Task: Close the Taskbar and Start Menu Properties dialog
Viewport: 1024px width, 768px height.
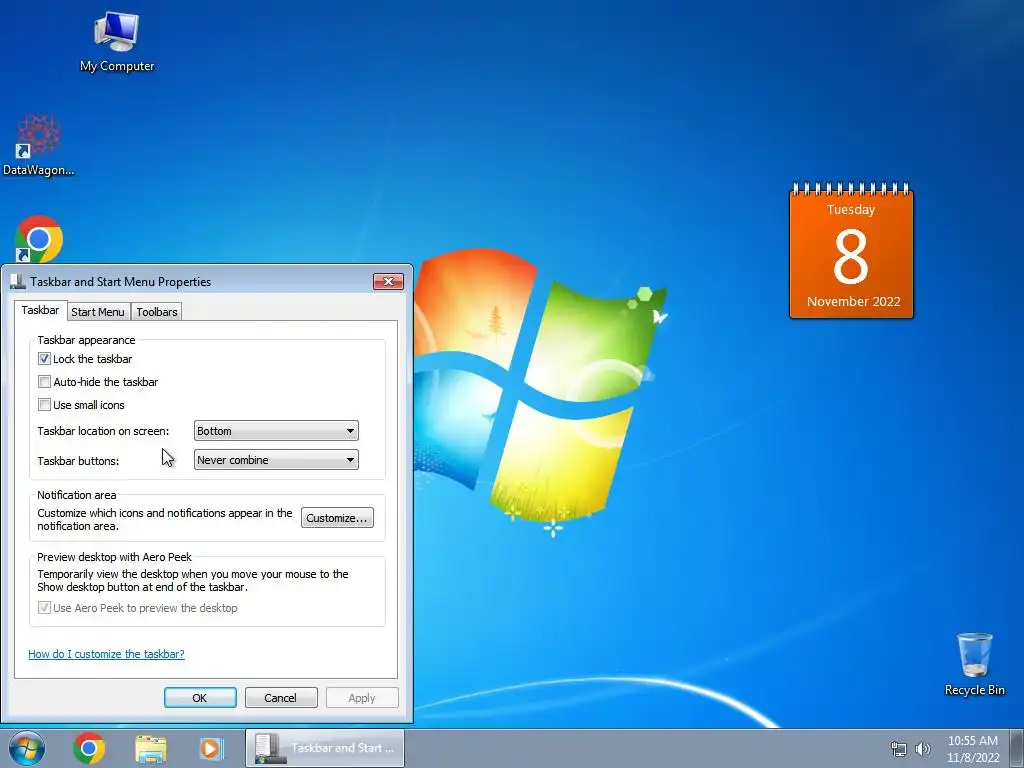Action: click(389, 281)
